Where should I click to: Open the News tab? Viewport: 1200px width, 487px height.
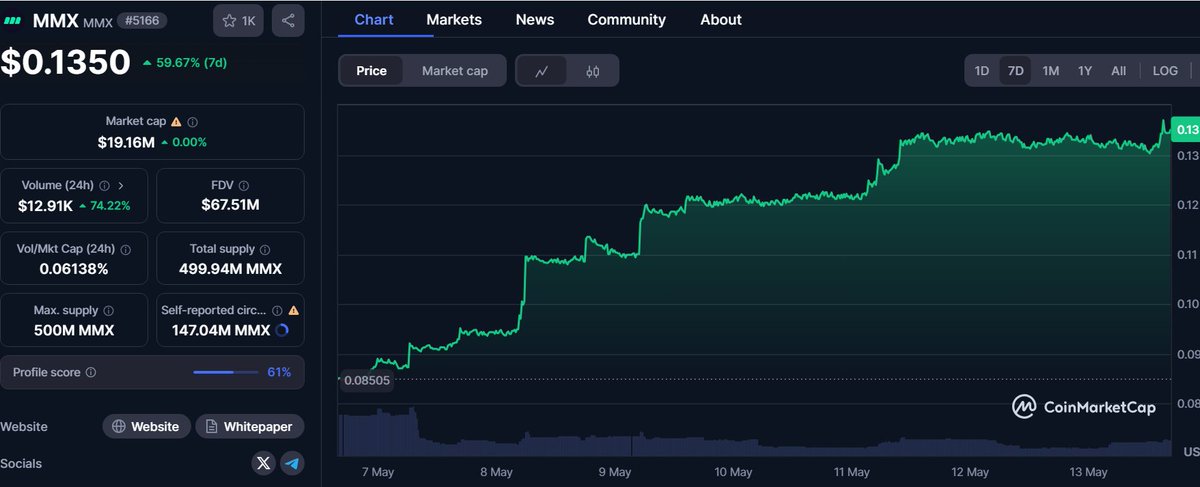point(535,19)
